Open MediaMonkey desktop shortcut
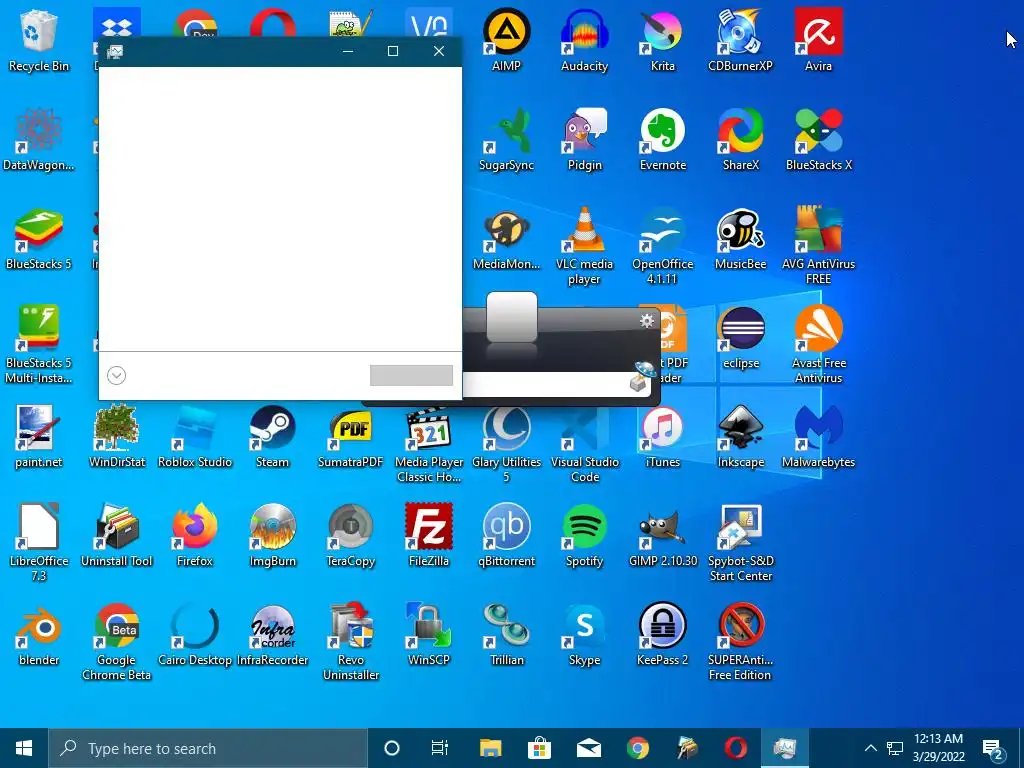 (506, 238)
